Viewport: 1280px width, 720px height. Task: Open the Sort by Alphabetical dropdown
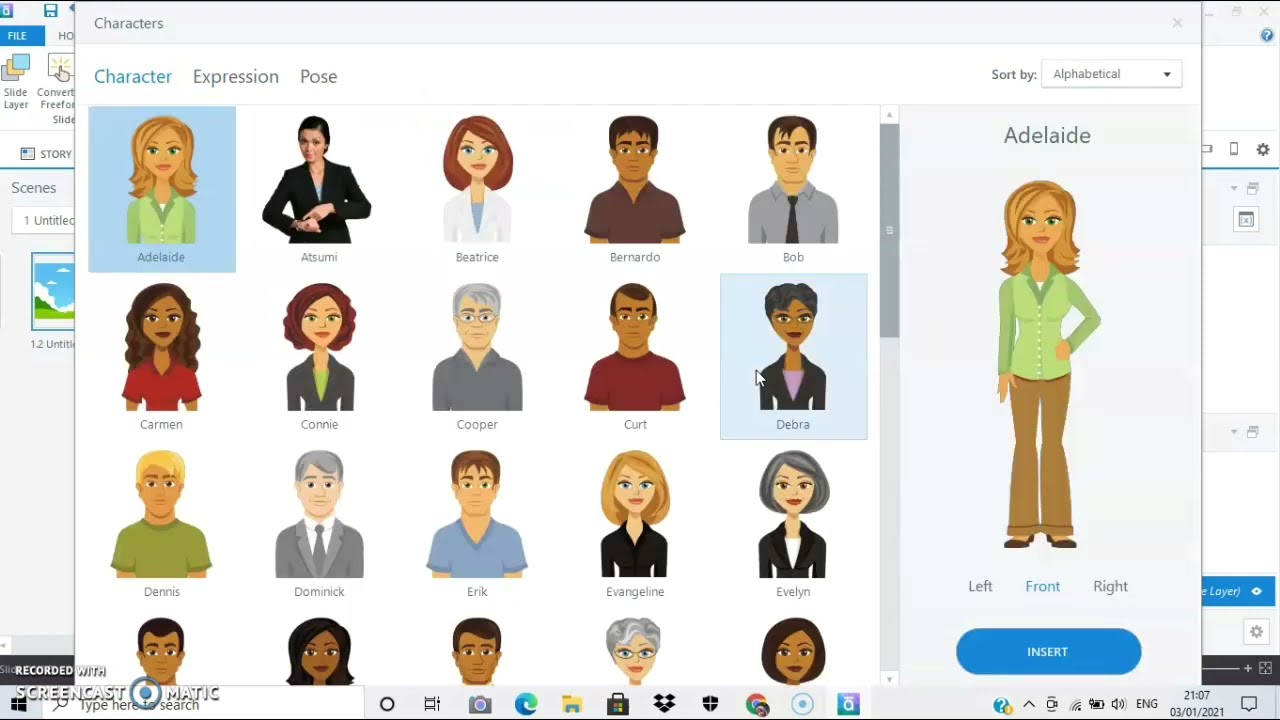[x=1111, y=74]
